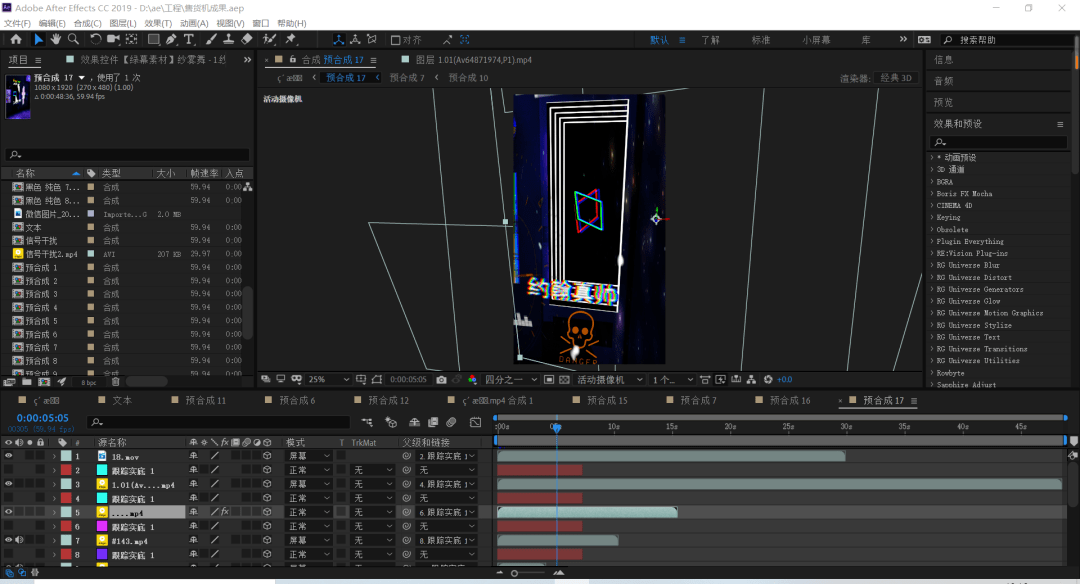Delete selected item with trash icon
This screenshot has width=1080, height=584.
(x=115, y=381)
